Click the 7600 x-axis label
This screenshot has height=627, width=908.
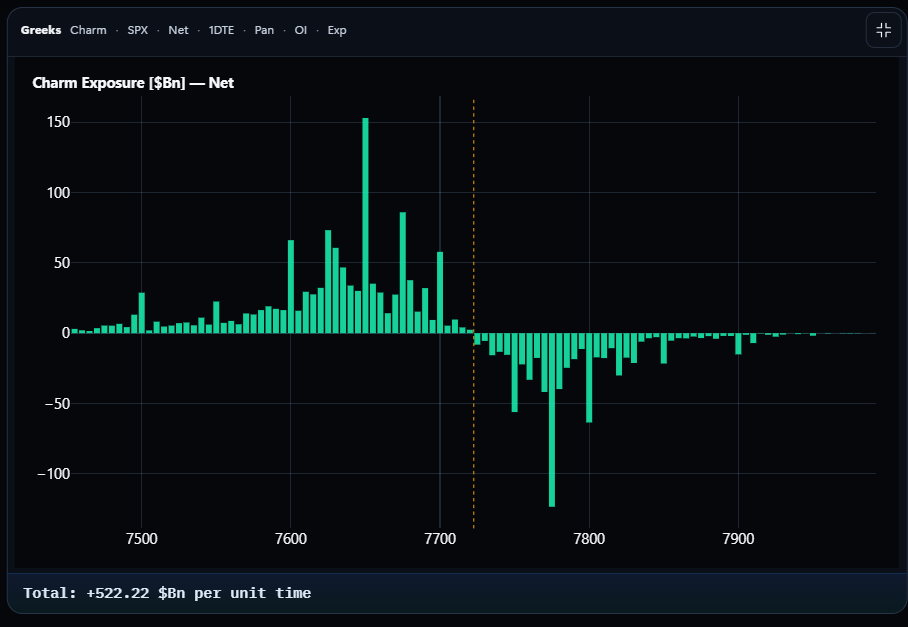291,538
